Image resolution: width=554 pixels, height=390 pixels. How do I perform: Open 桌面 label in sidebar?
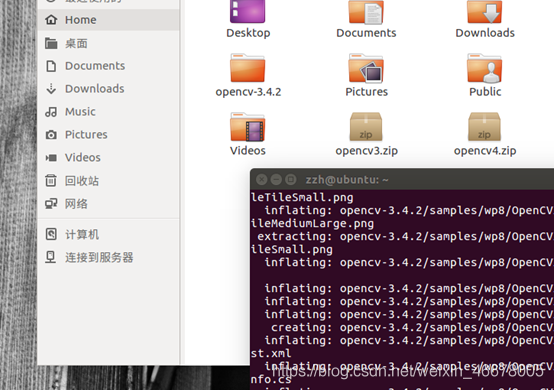(x=76, y=43)
